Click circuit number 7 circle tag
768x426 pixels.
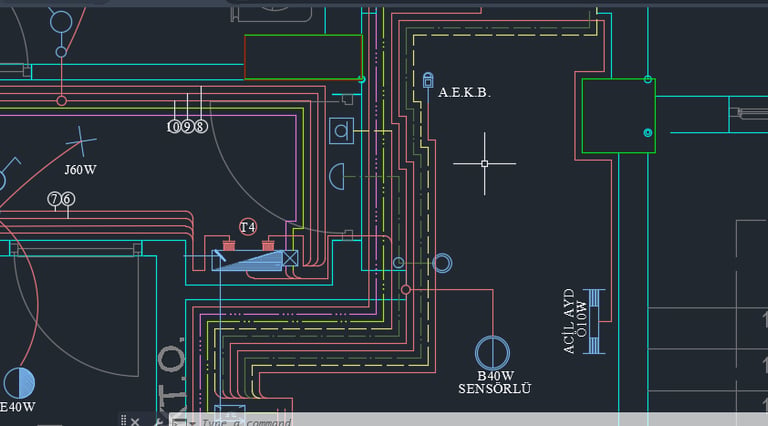tap(54, 199)
